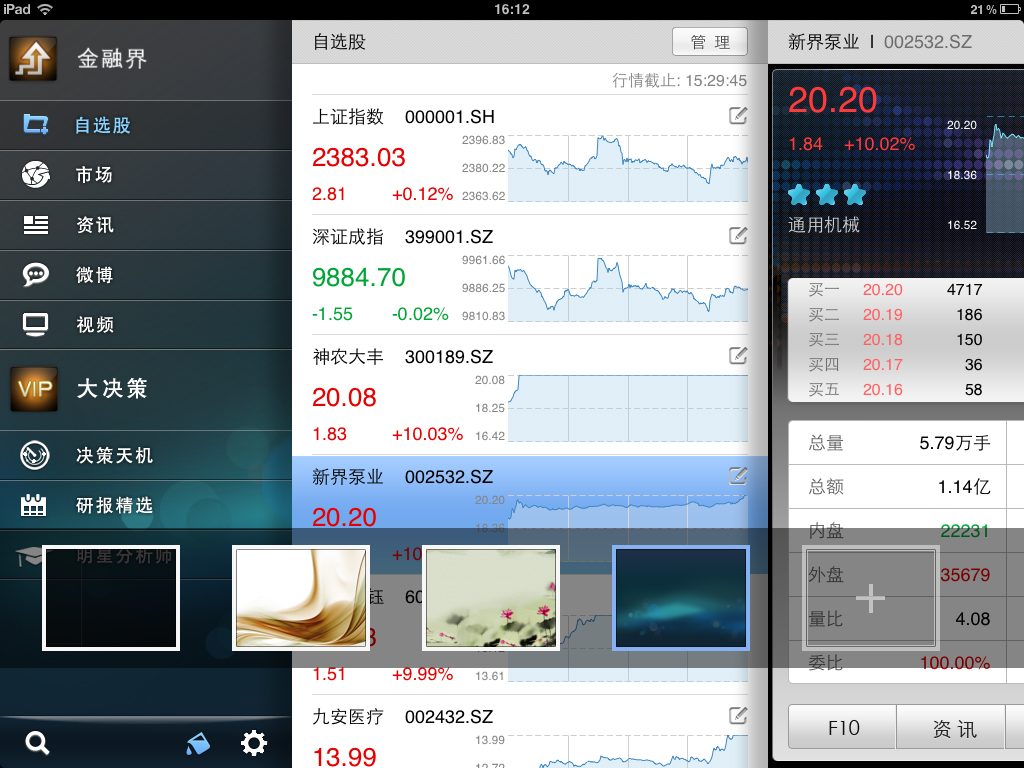Image resolution: width=1024 pixels, height=768 pixels.
Task: Tap the 金融界 home logo icon
Action: 33,59
